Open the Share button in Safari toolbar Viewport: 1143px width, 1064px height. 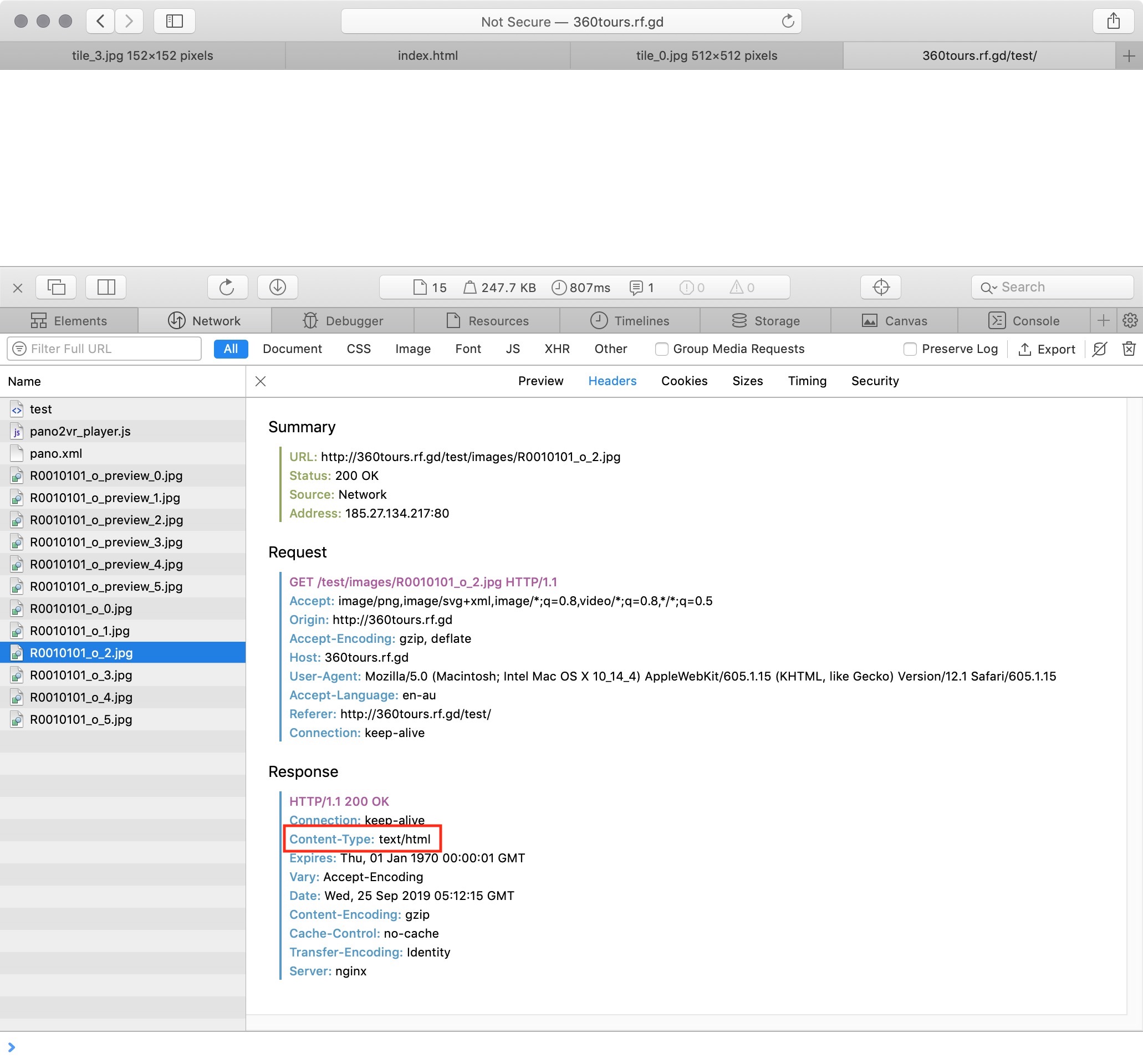(1113, 21)
